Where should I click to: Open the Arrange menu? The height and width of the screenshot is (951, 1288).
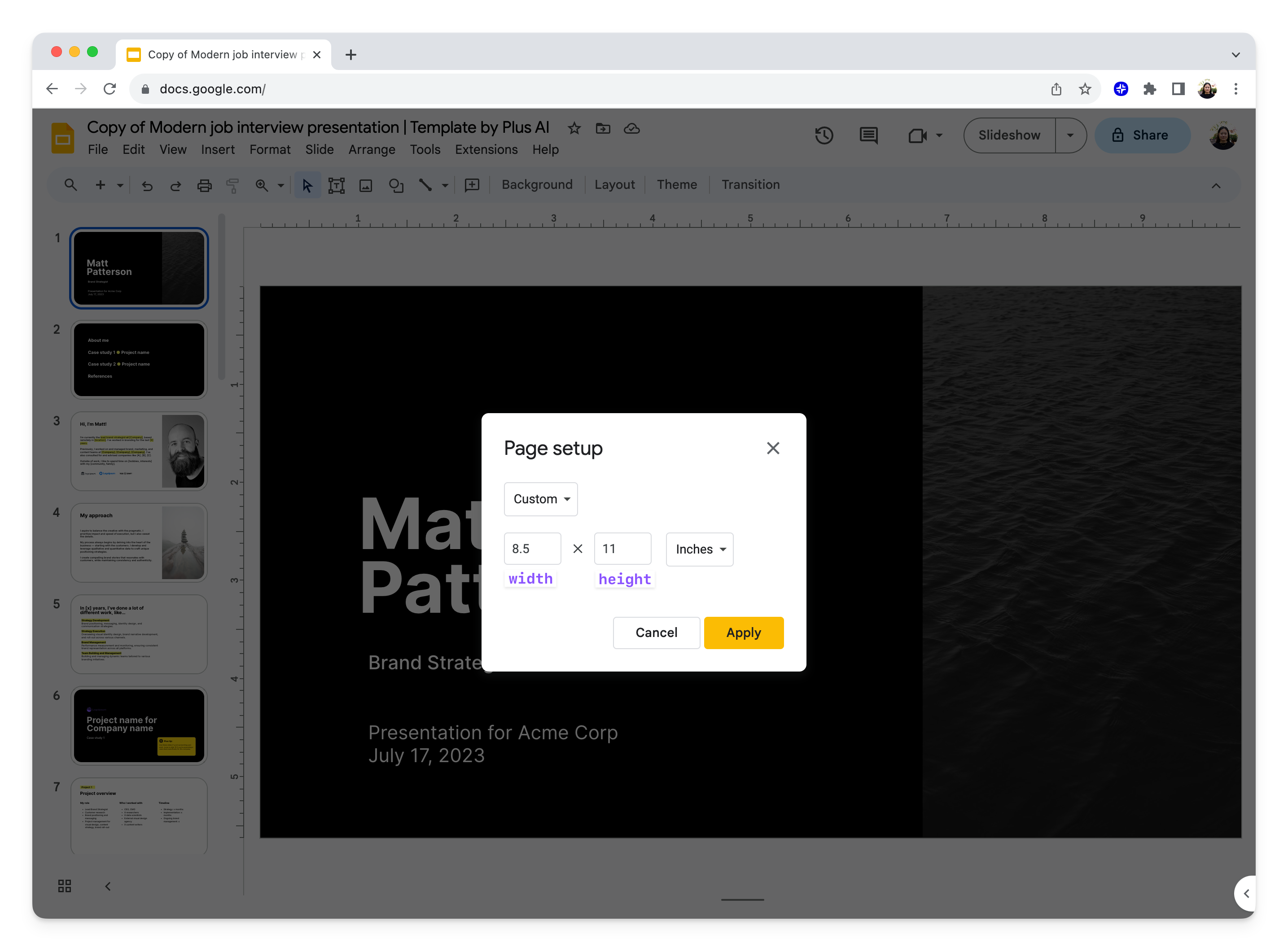point(372,150)
